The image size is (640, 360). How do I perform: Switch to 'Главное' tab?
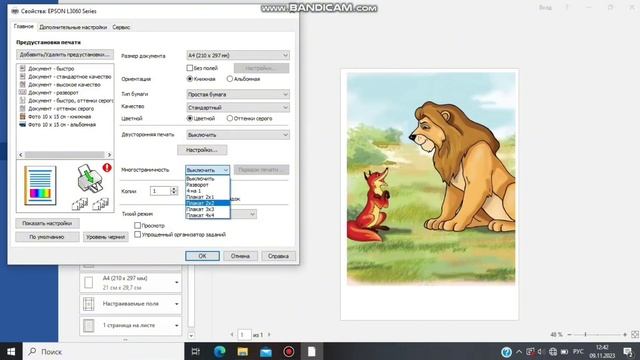click(x=24, y=27)
